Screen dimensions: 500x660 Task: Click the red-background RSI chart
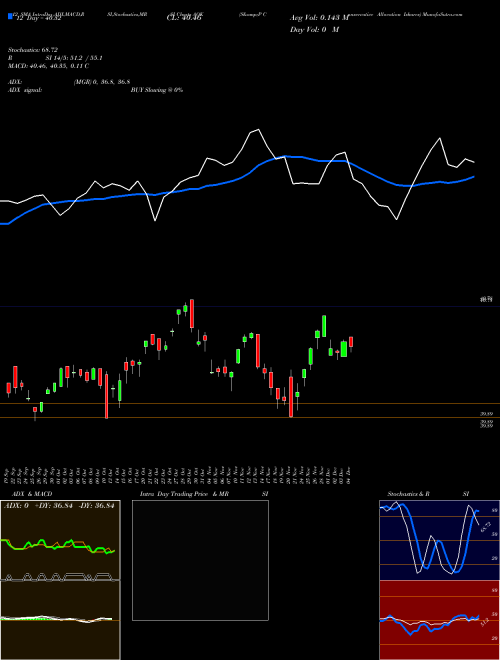(x=440, y=620)
